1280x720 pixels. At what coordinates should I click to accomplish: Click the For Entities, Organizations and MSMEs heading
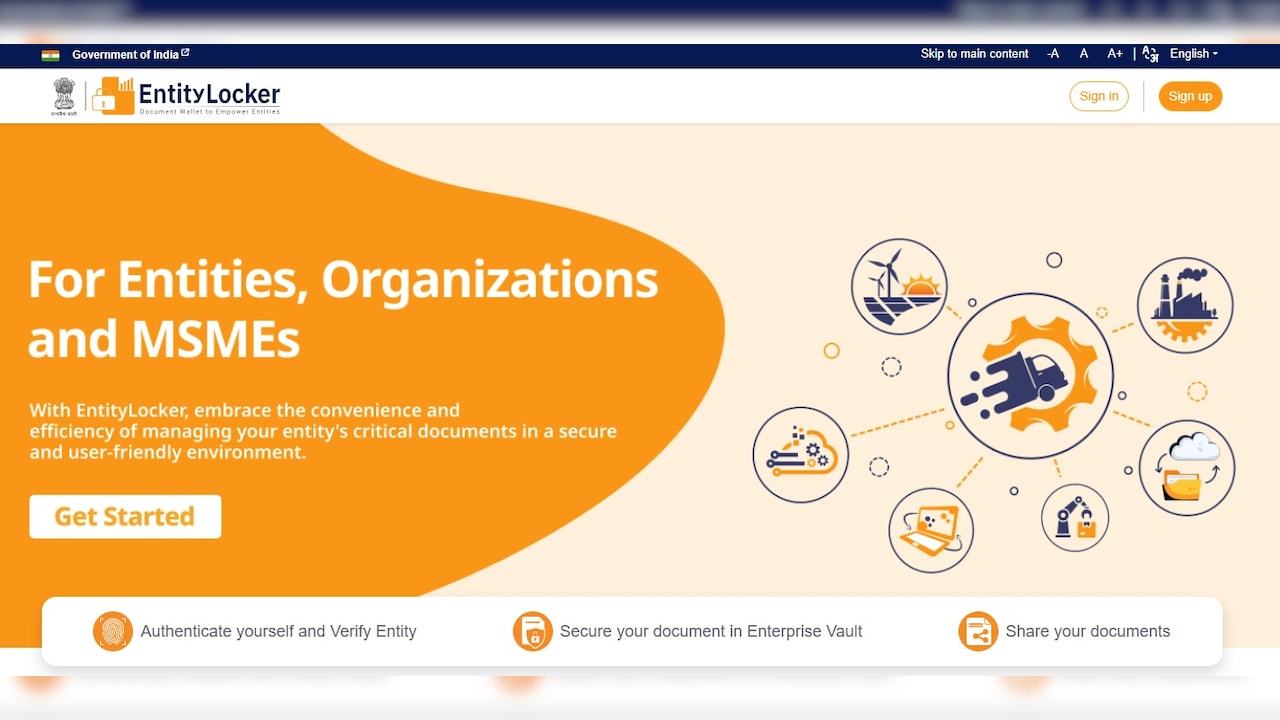(343, 309)
